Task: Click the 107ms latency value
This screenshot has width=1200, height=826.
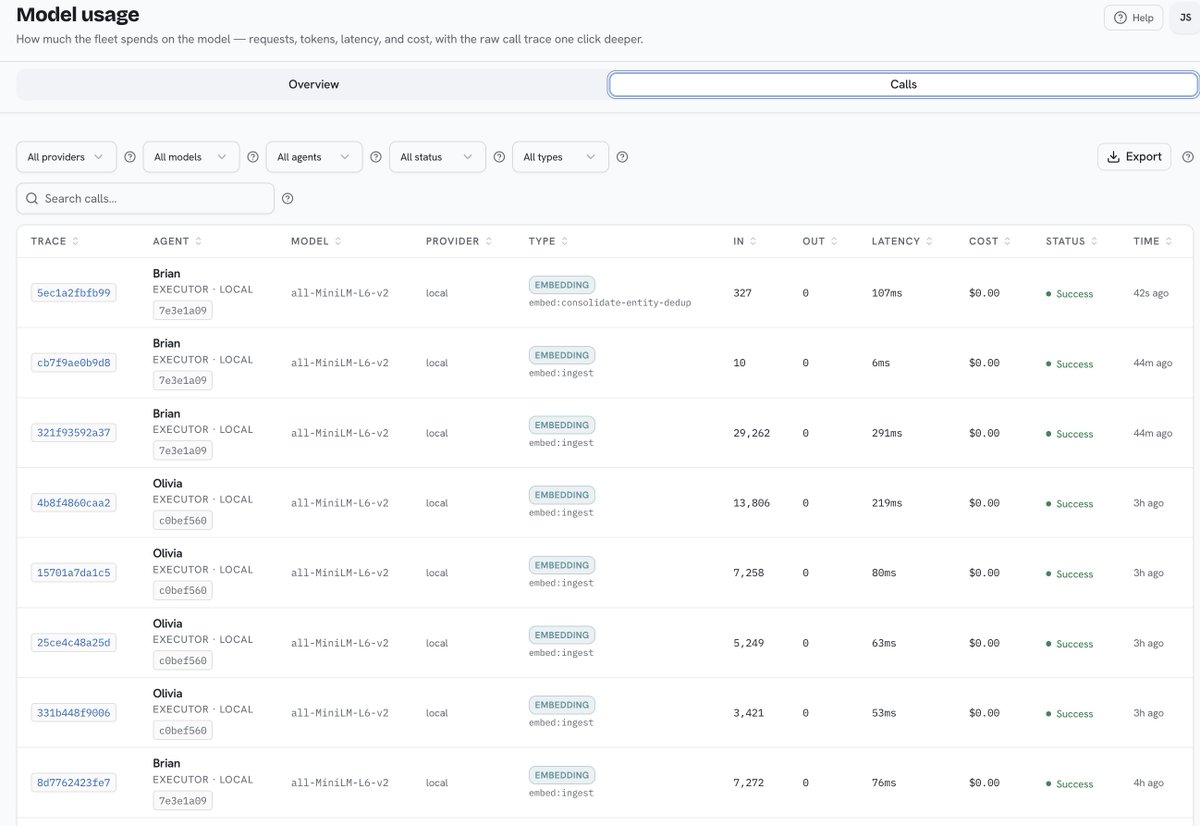Action: (887, 293)
